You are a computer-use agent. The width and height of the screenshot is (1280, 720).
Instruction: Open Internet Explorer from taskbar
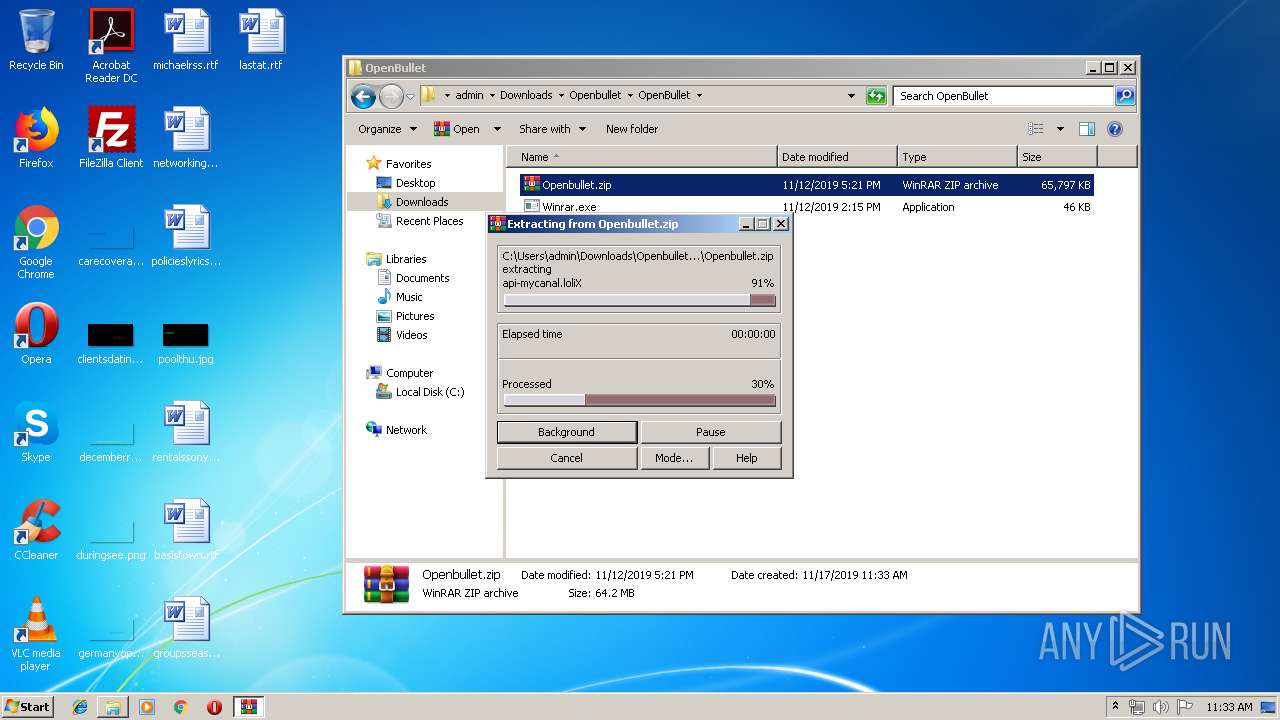[x=80, y=707]
